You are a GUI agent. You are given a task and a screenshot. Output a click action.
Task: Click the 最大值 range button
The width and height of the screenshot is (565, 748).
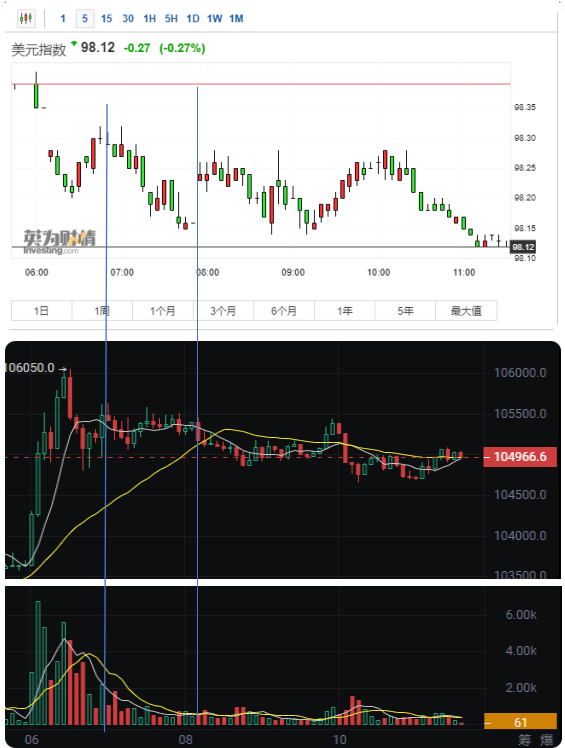[x=466, y=311]
